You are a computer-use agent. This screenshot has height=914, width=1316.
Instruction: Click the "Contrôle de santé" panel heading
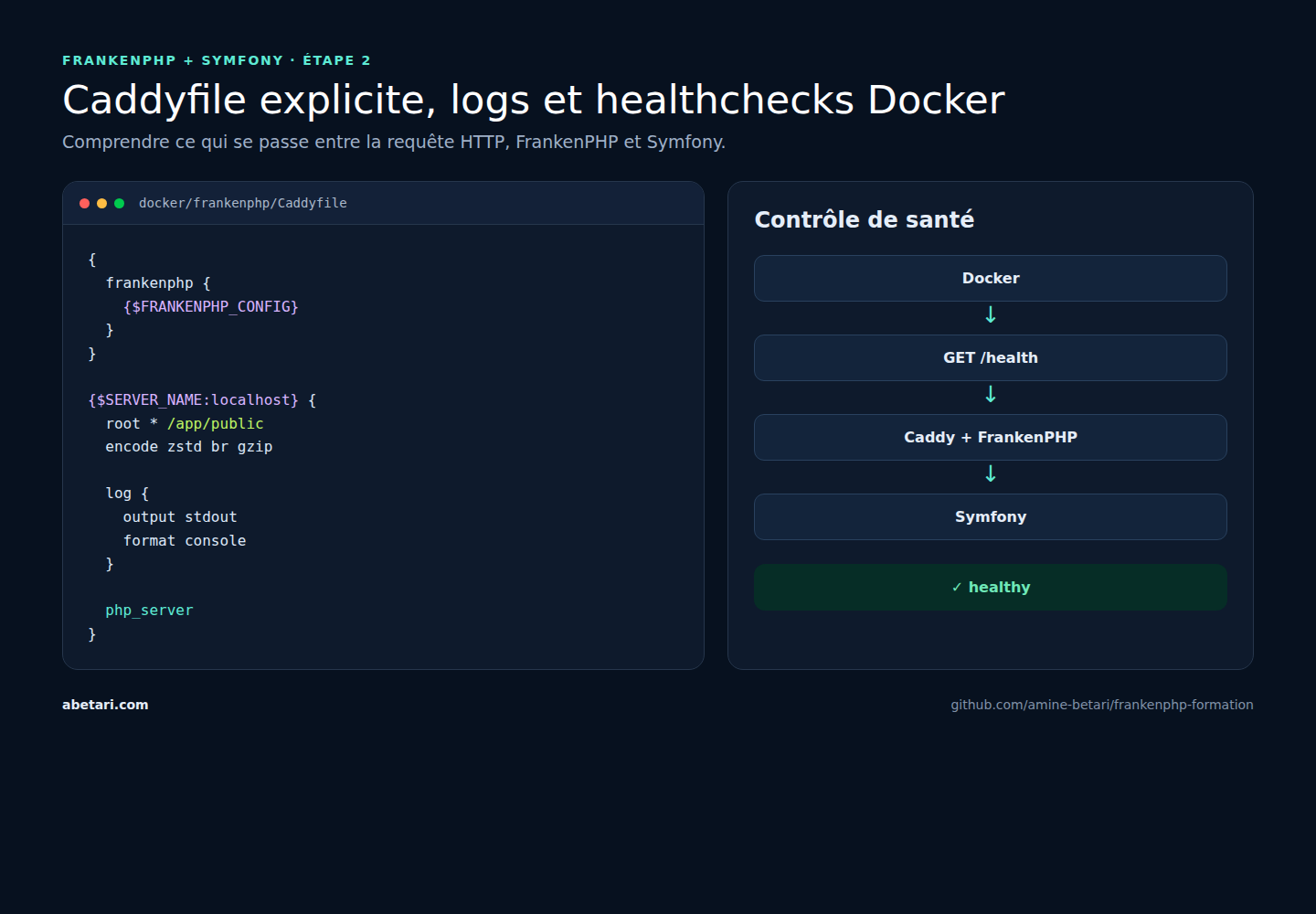(x=865, y=219)
